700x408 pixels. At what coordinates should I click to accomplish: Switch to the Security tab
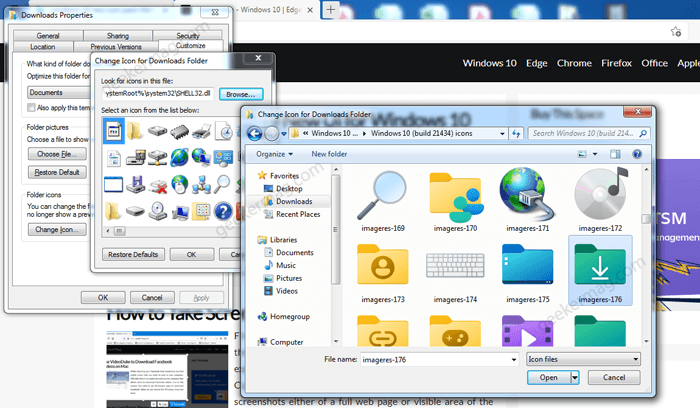coord(188,36)
